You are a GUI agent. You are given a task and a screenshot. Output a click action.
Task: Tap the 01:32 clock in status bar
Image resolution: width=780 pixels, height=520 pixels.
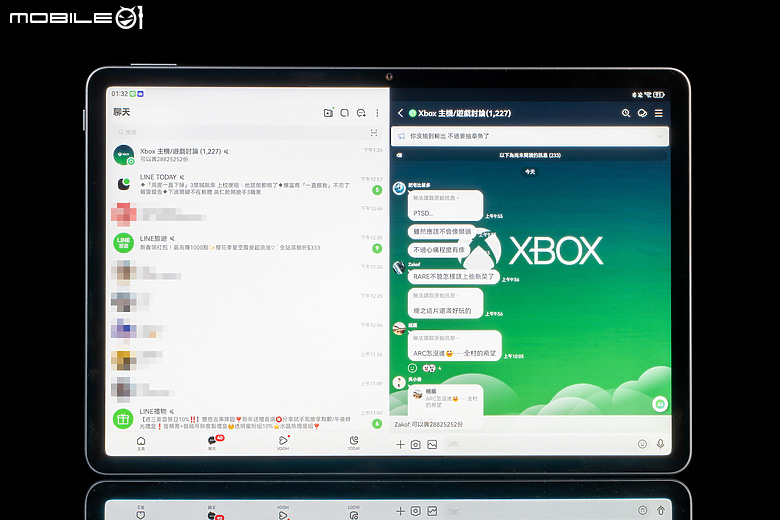(119, 94)
